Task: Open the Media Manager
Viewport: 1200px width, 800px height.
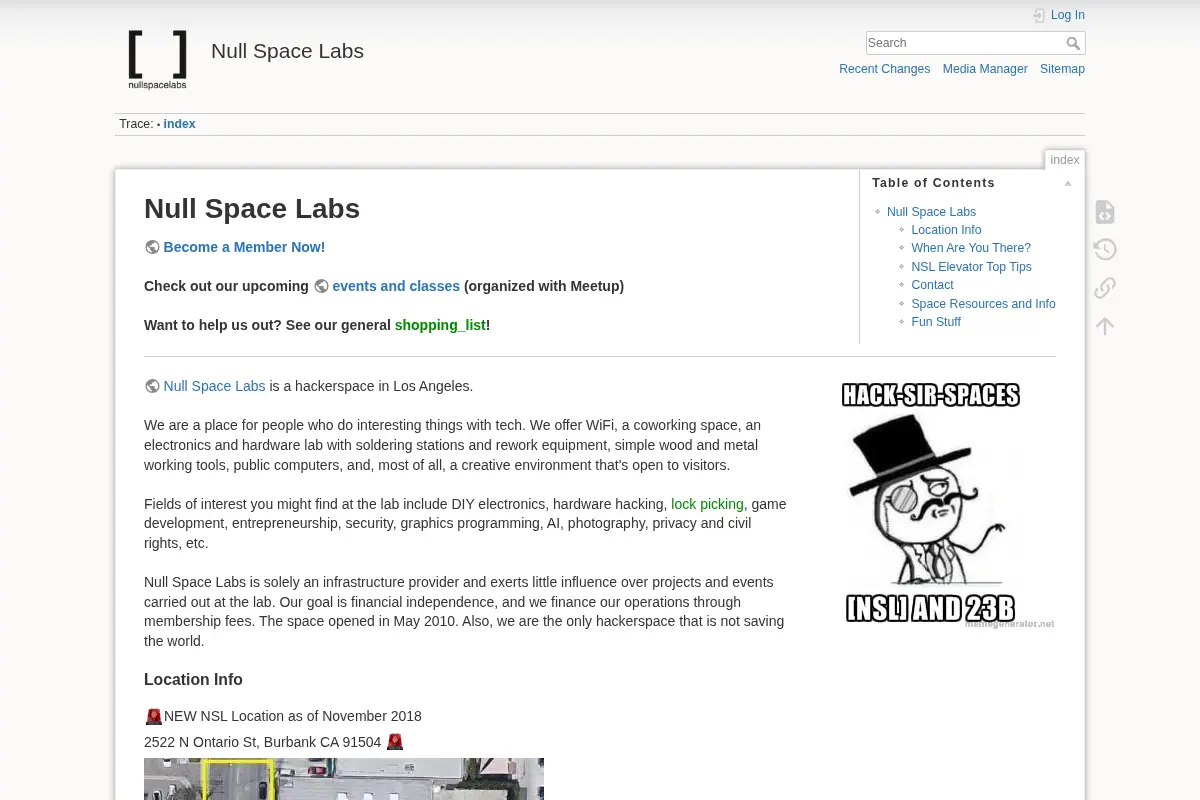Action: [985, 69]
